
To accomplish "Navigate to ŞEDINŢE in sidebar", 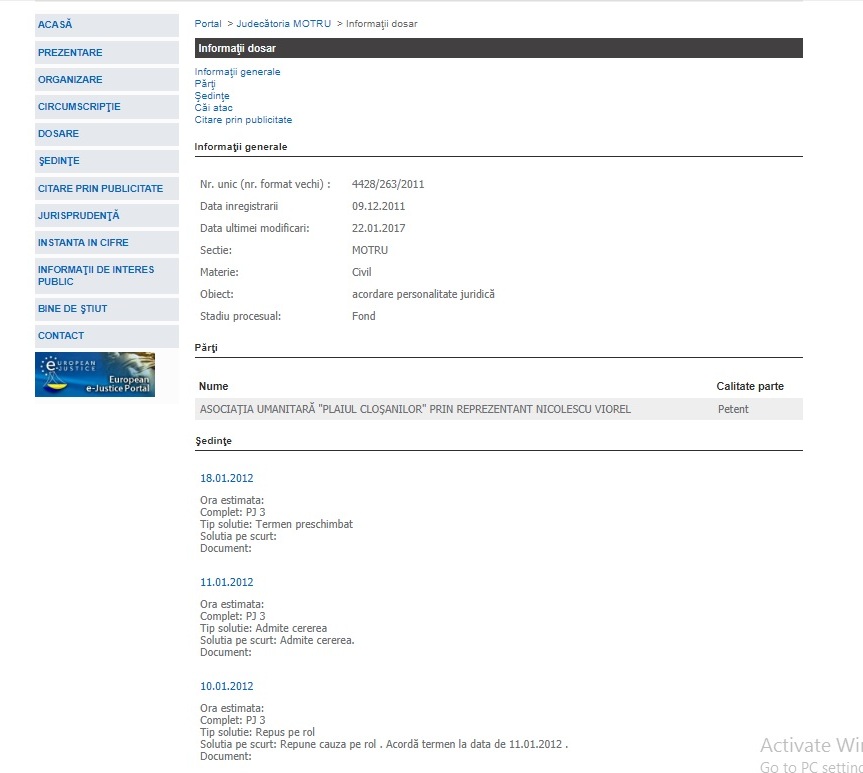I will (x=59, y=161).
